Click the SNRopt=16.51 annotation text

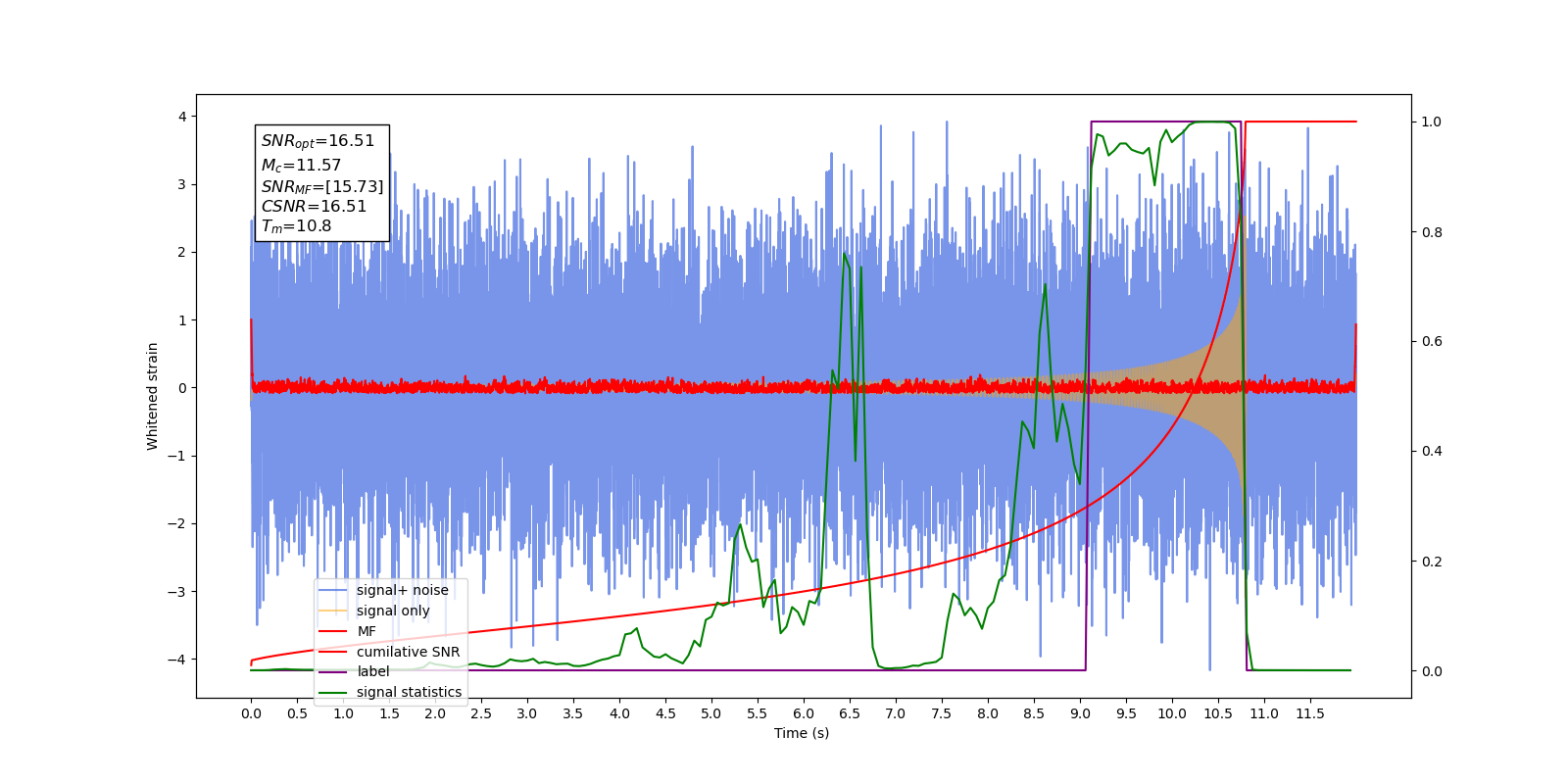pyautogui.click(x=318, y=141)
